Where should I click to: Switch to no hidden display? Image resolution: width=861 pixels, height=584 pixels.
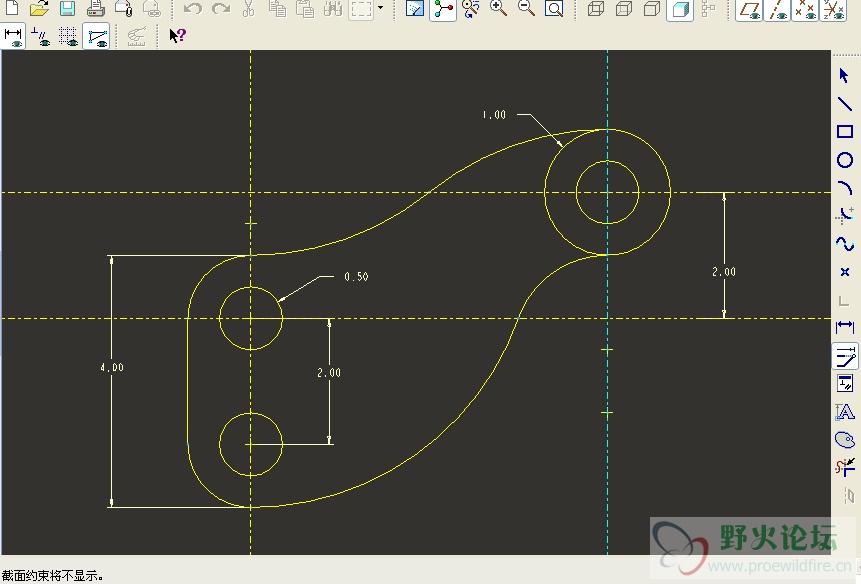click(652, 8)
